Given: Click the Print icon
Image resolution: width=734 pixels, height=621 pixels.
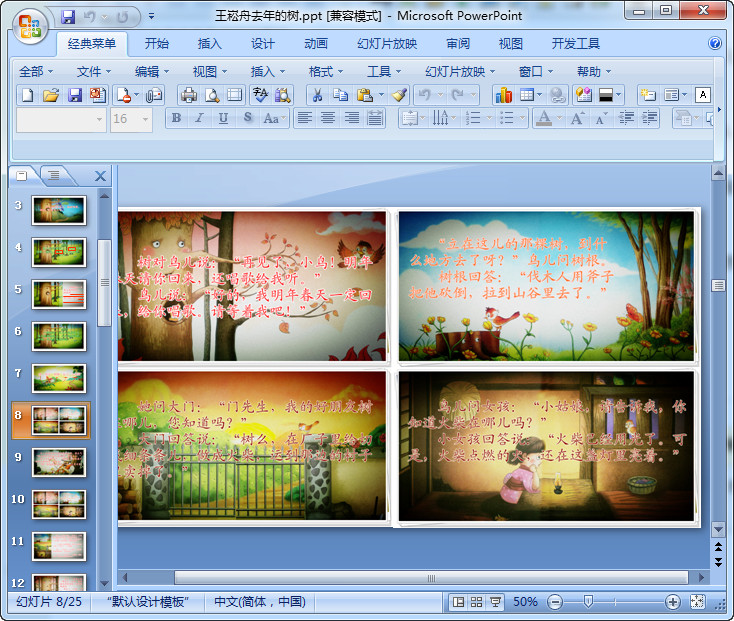Looking at the screenshot, I should 189,95.
